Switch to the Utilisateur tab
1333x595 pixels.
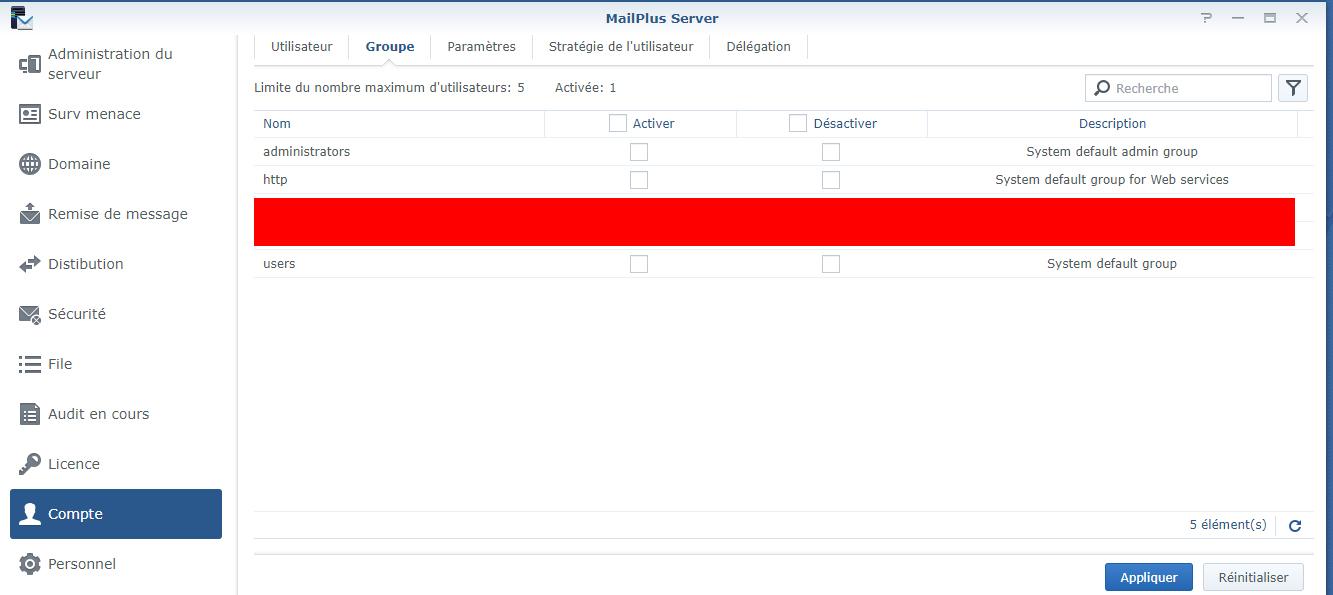point(302,47)
